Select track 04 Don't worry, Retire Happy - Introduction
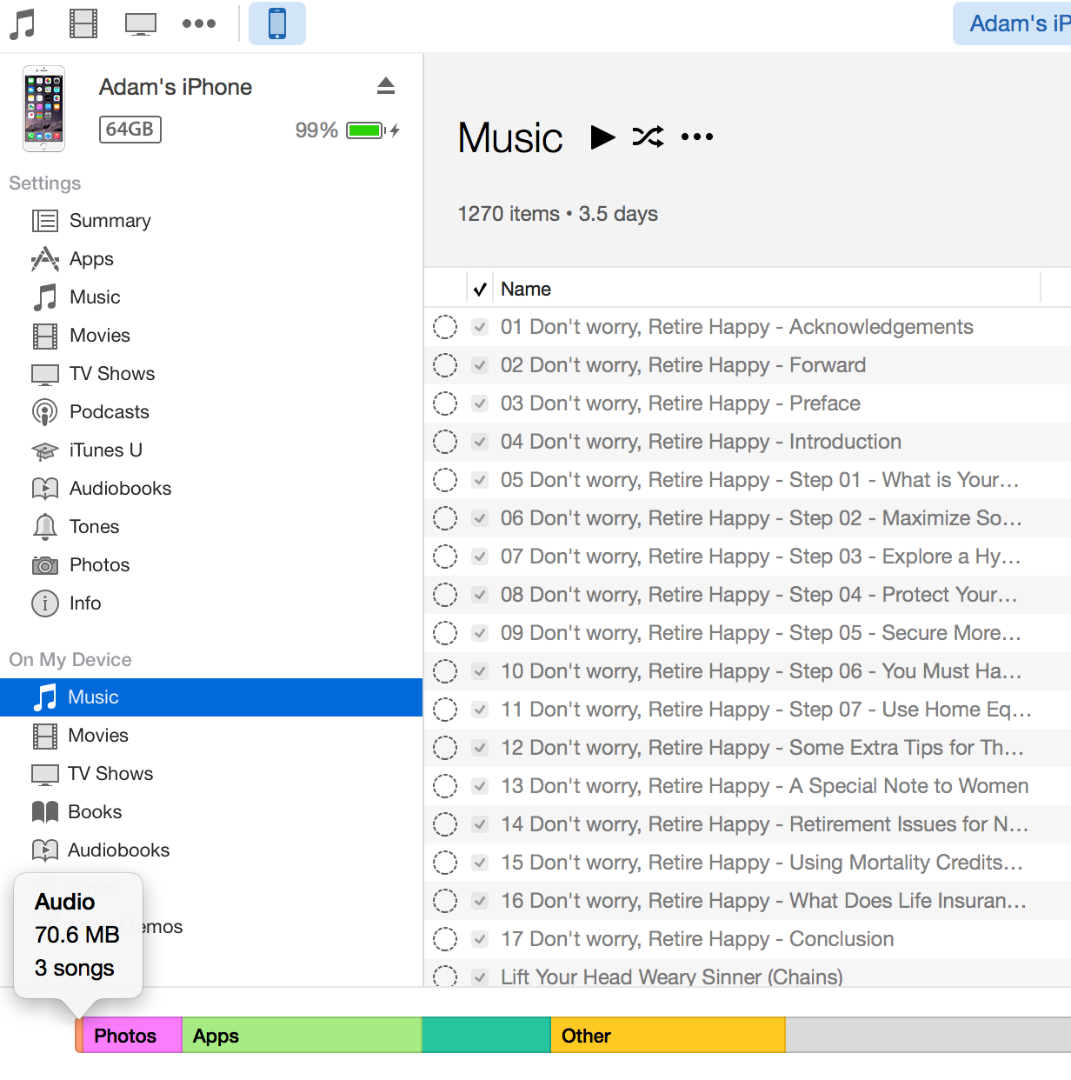Image resolution: width=1071 pixels, height=1080 pixels. click(x=701, y=442)
